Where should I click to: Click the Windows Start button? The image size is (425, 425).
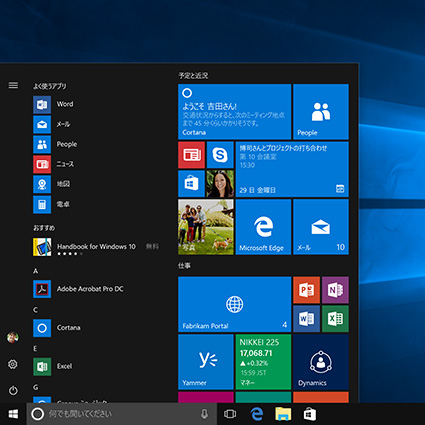[x=13, y=414]
